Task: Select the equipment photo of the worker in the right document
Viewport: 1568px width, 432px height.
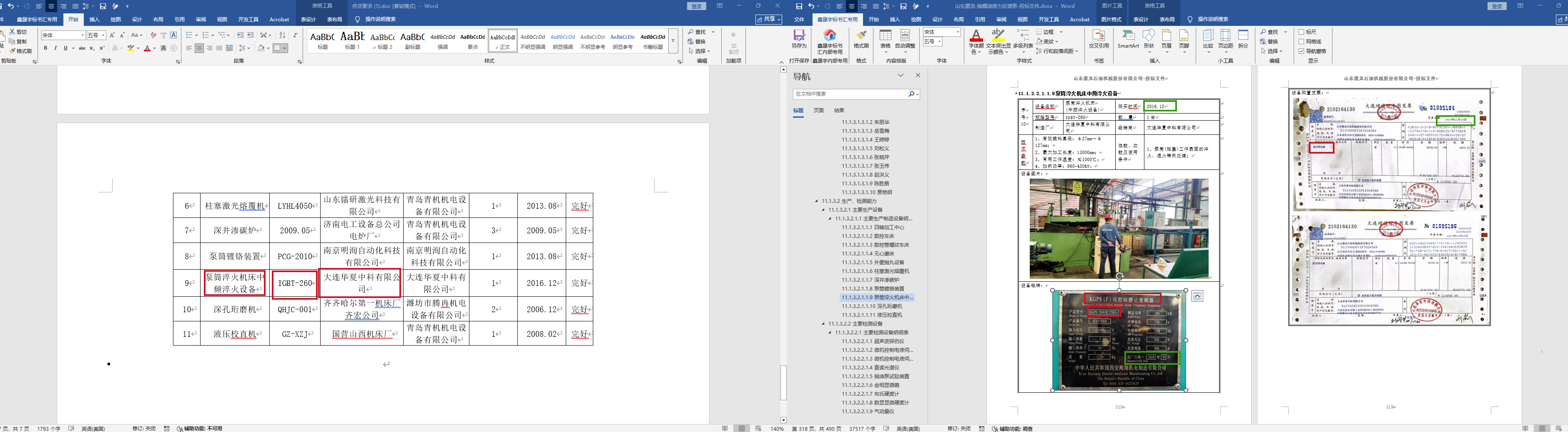Action: pos(1119,228)
